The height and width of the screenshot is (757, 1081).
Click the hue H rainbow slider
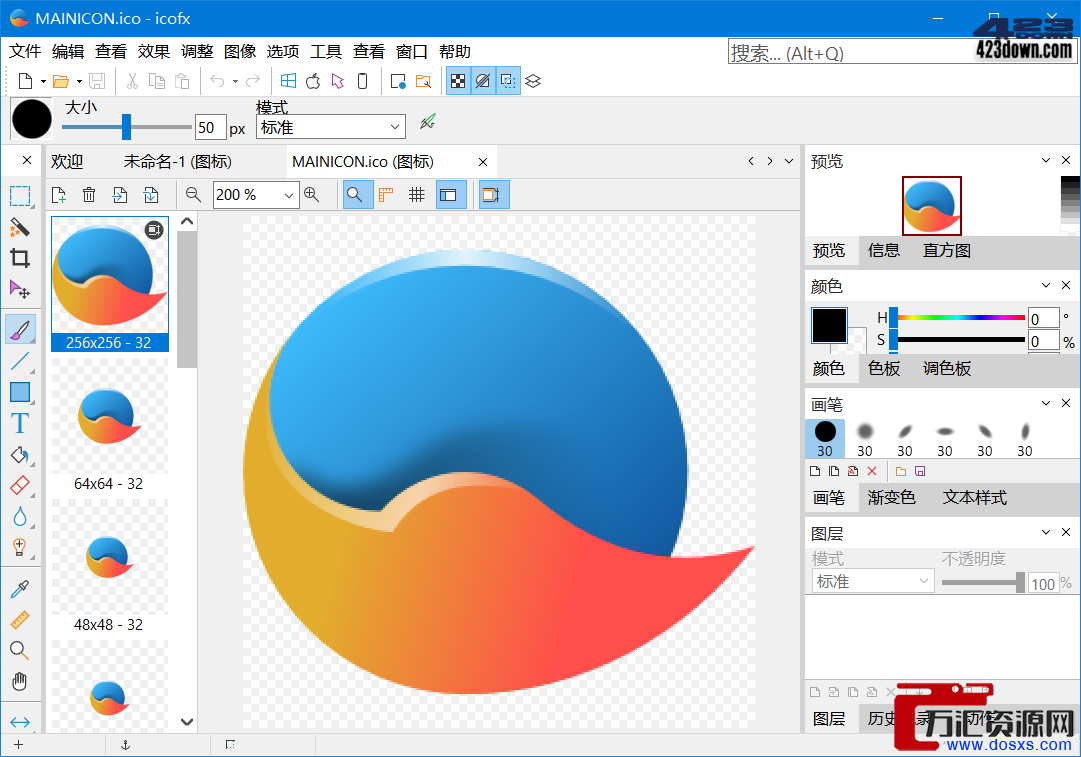pyautogui.click(x=959, y=318)
